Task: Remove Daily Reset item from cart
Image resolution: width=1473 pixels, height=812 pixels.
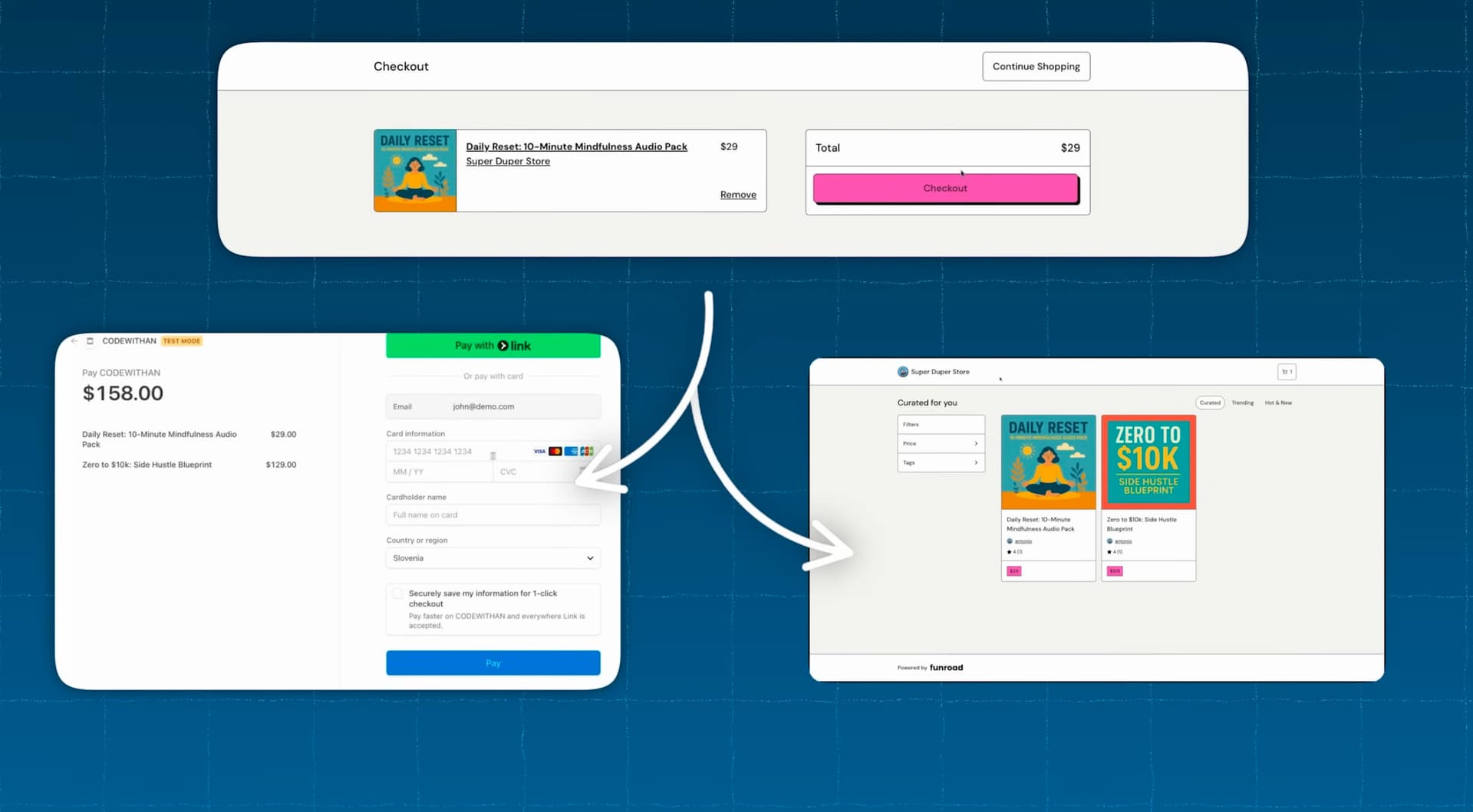Action: (x=737, y=195)
